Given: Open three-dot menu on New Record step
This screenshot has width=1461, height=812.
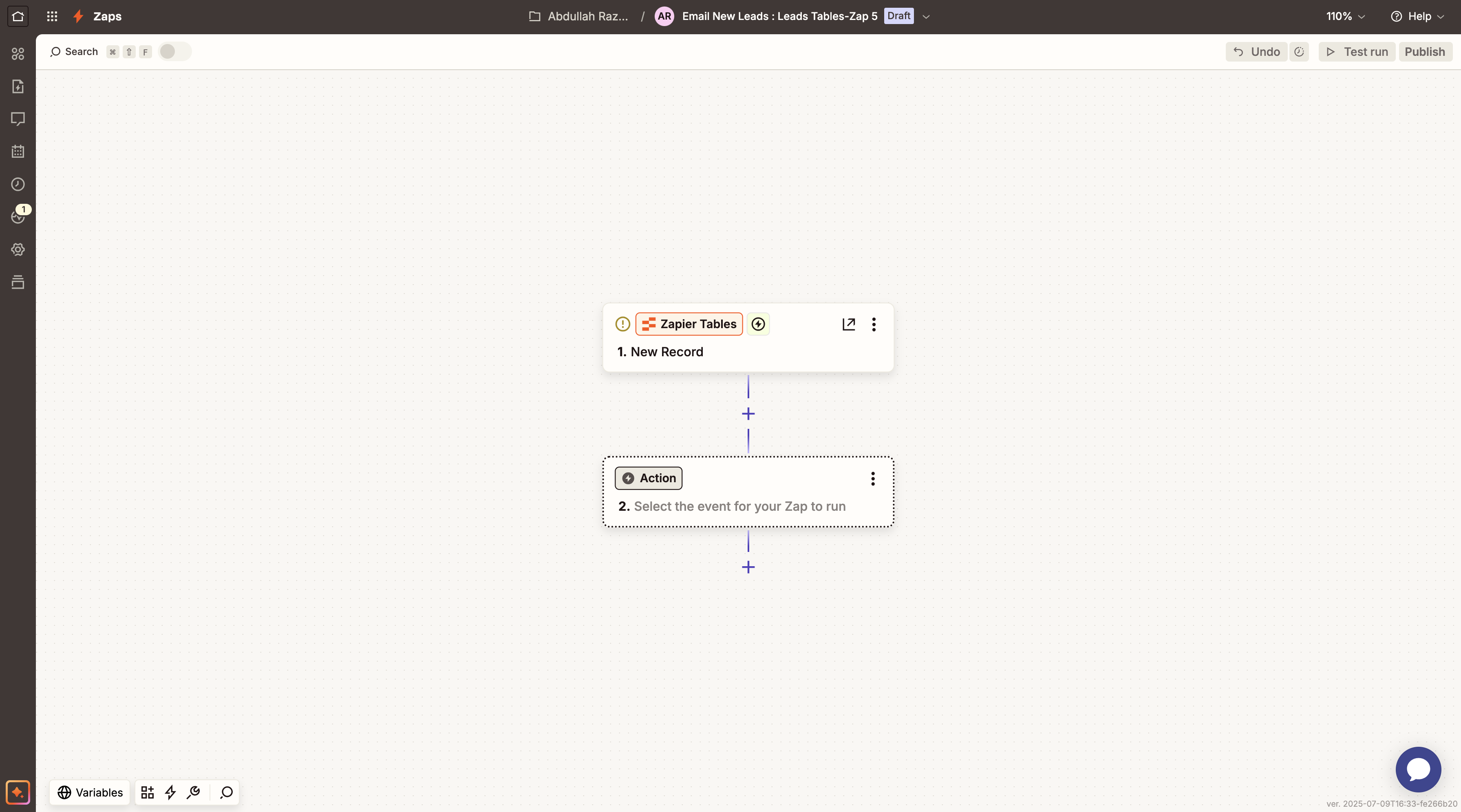Looking at the screenshot, I should [x=874, y=324].
